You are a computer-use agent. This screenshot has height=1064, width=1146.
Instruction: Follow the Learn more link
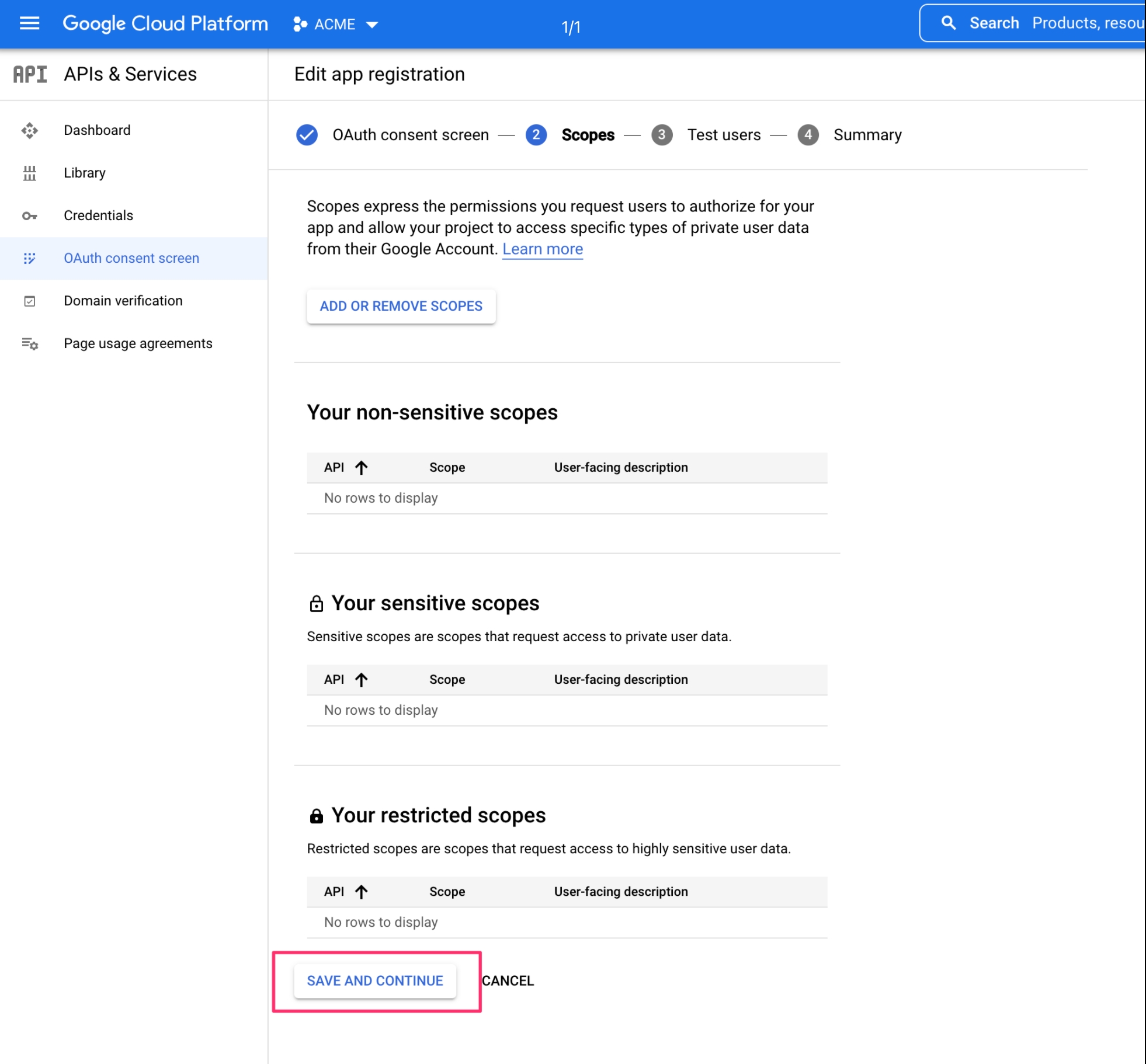(x=542, y=249)
